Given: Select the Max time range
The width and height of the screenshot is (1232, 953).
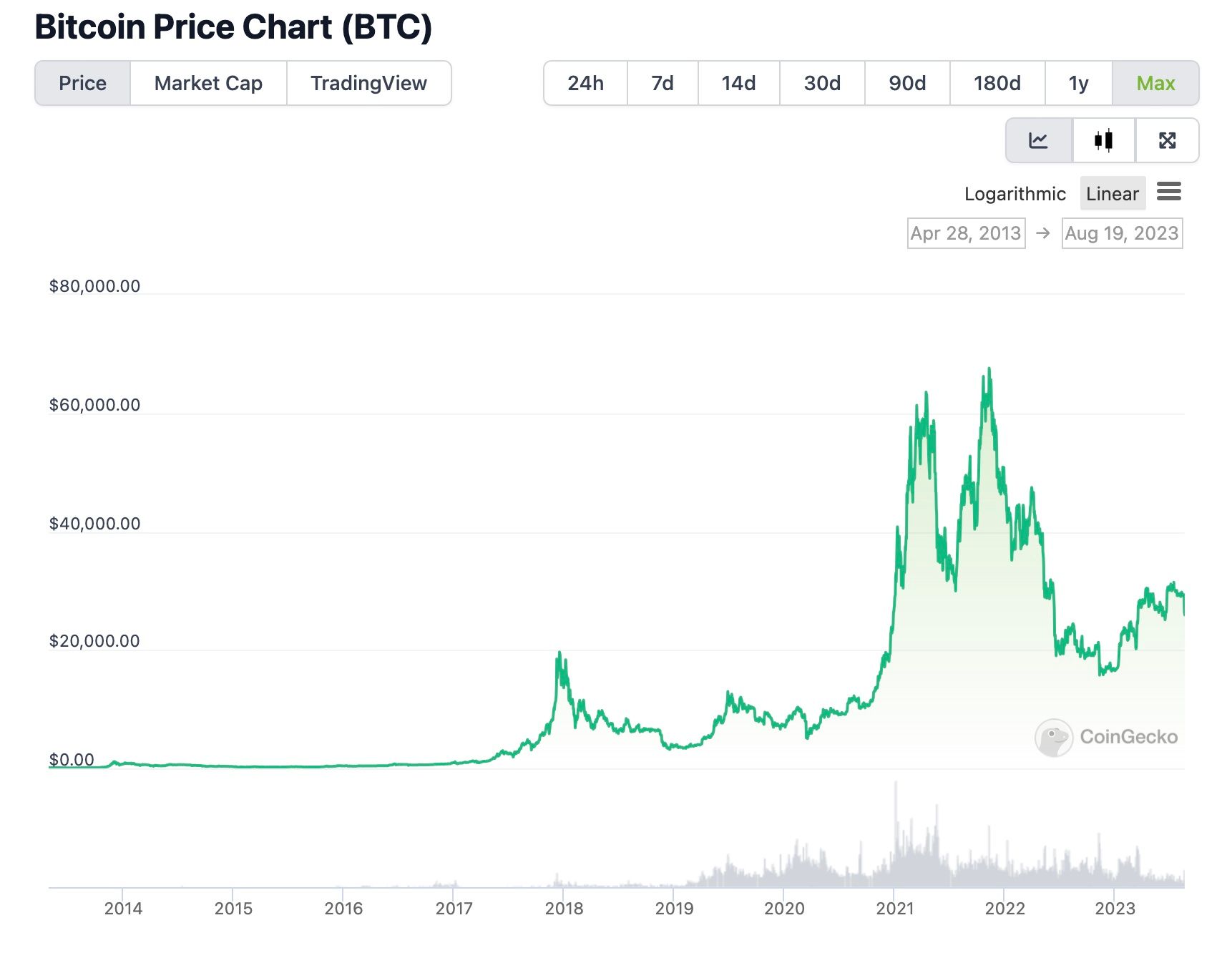Looking at the screenshot, I should 1155,84.
